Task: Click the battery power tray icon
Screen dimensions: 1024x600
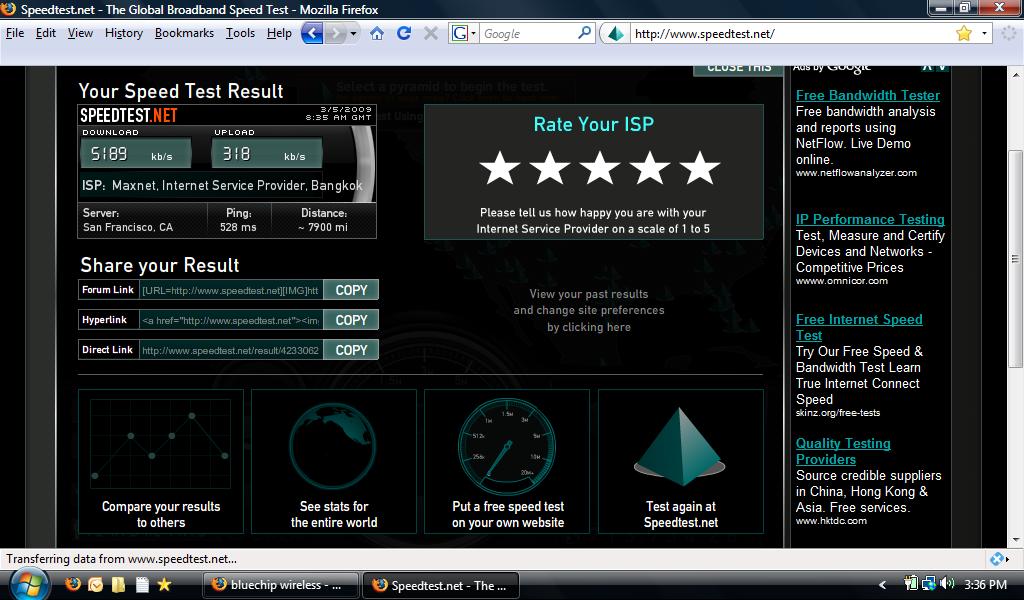Action: [911, 584]
